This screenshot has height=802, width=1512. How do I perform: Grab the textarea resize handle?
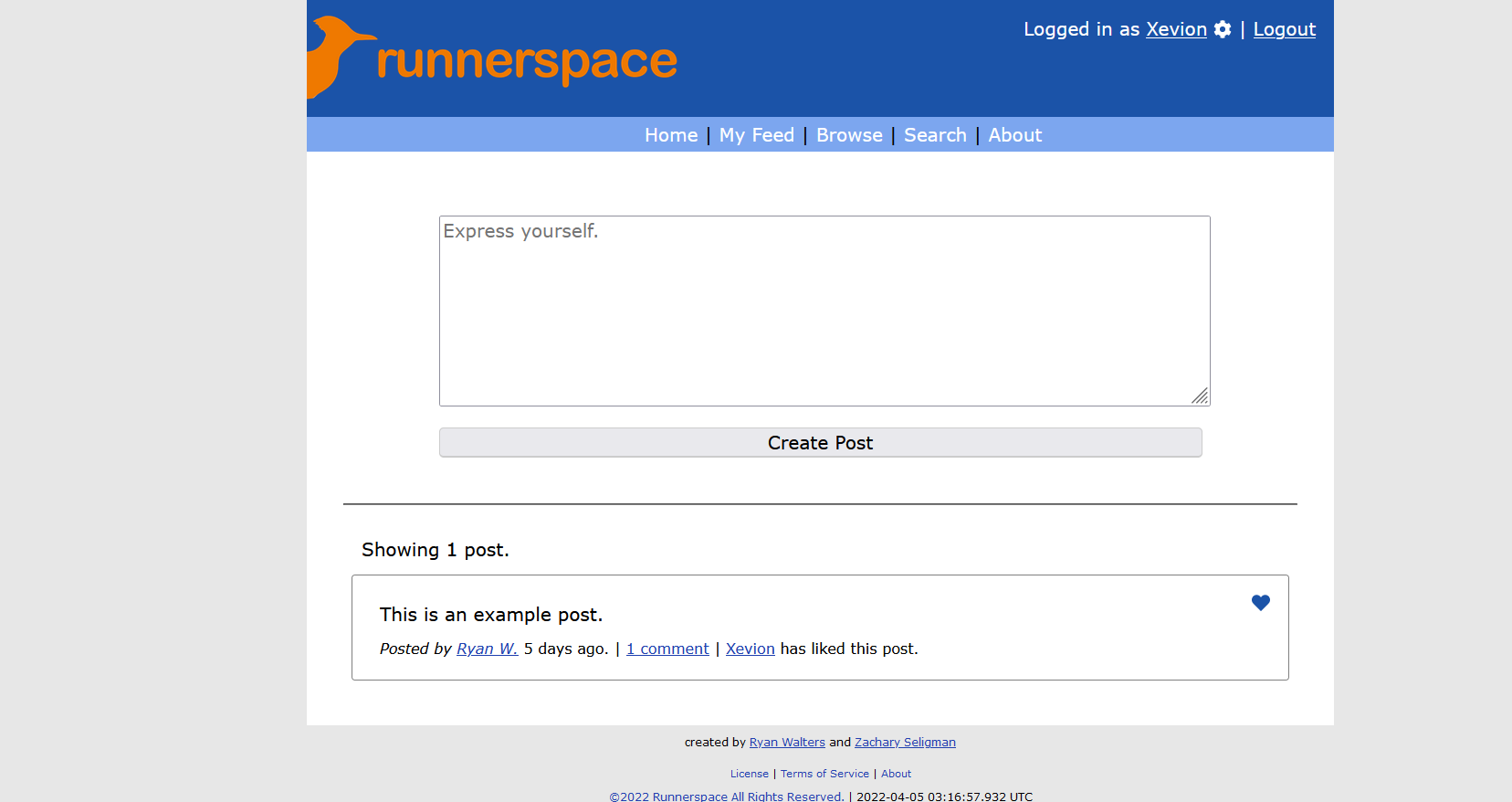coord(1200,396)
